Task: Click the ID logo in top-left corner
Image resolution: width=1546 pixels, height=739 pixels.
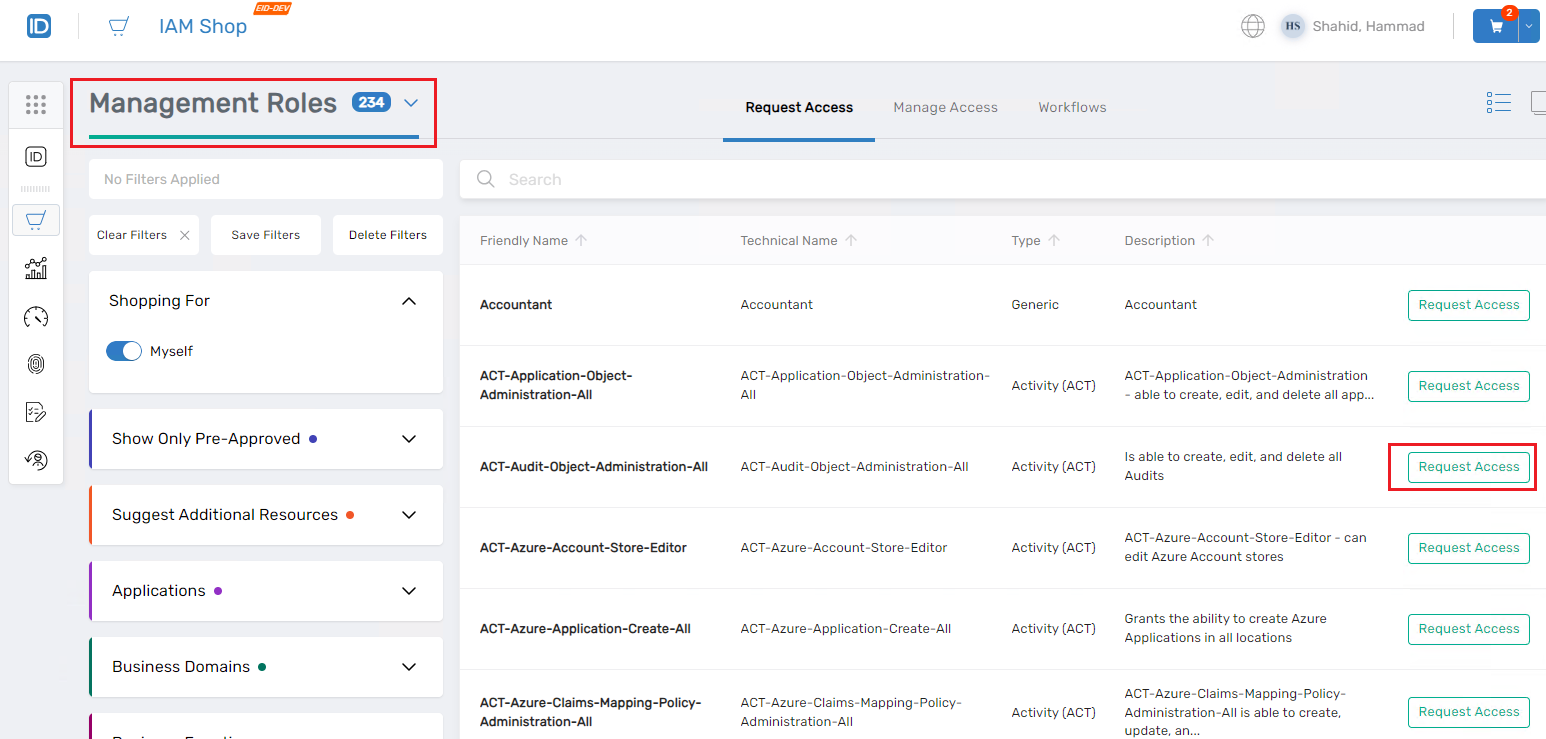Action: 39,26
